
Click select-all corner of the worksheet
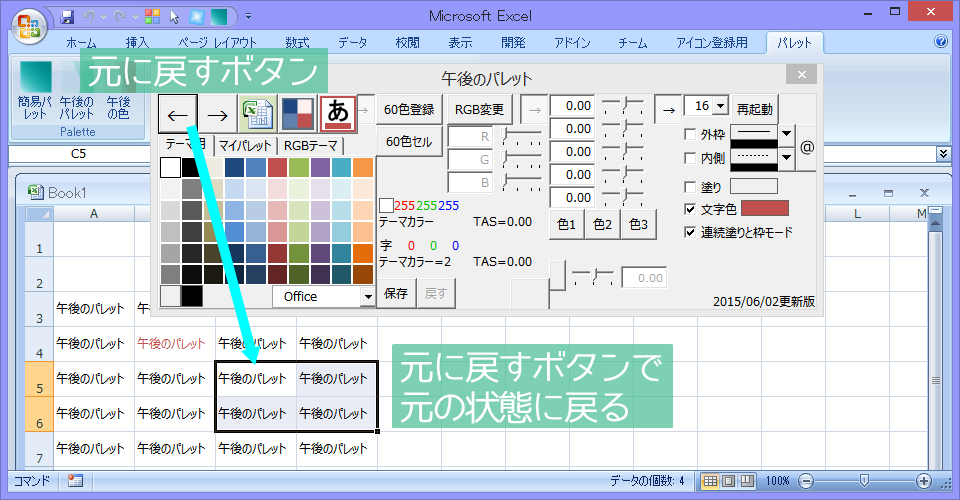pos(39,214)
